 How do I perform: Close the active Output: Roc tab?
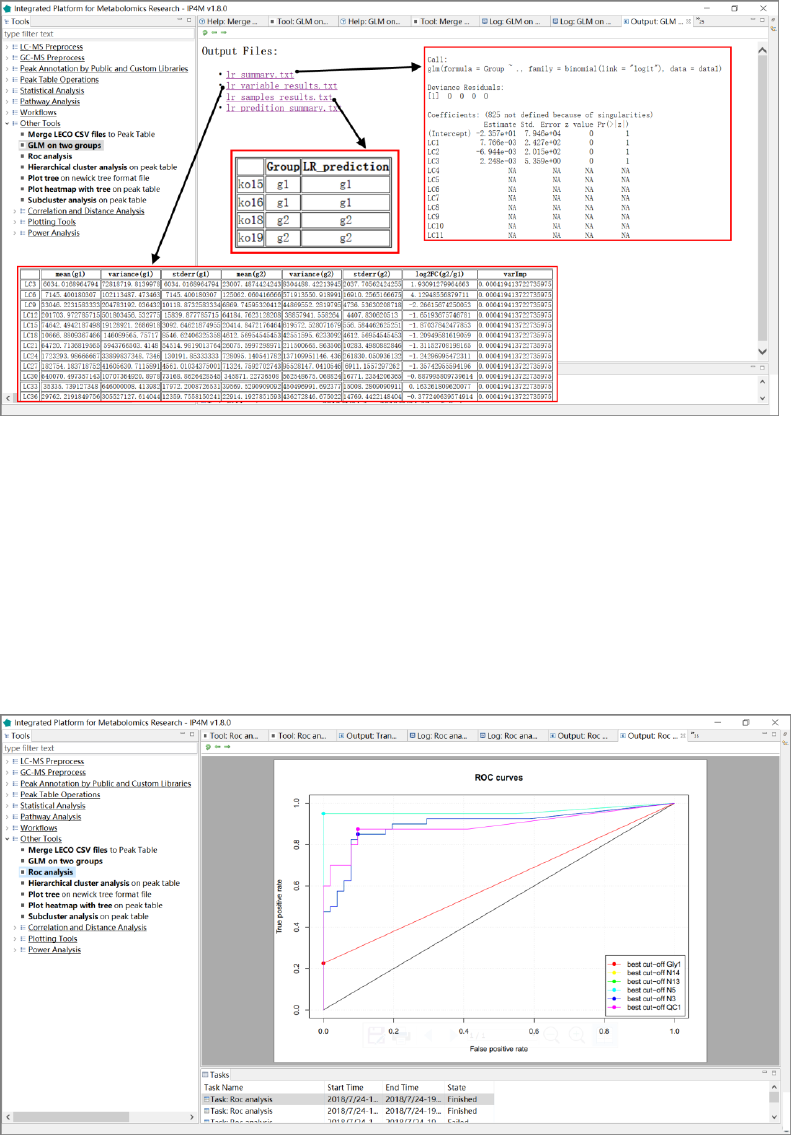coord(682,735)
